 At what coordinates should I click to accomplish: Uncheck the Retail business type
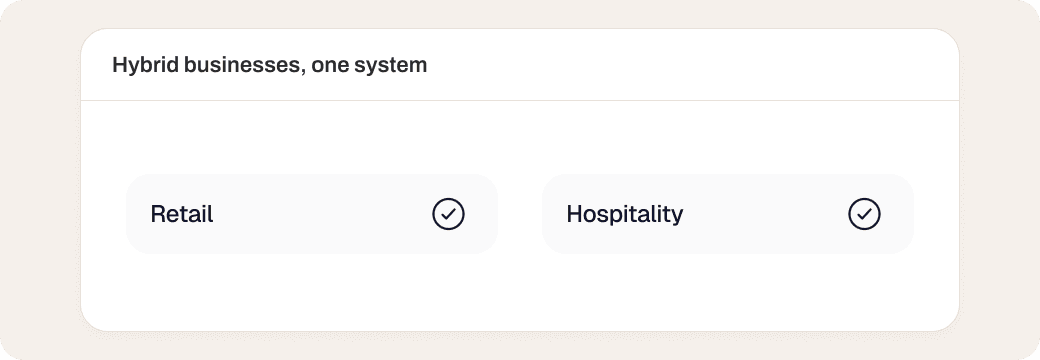click(448, 214)
